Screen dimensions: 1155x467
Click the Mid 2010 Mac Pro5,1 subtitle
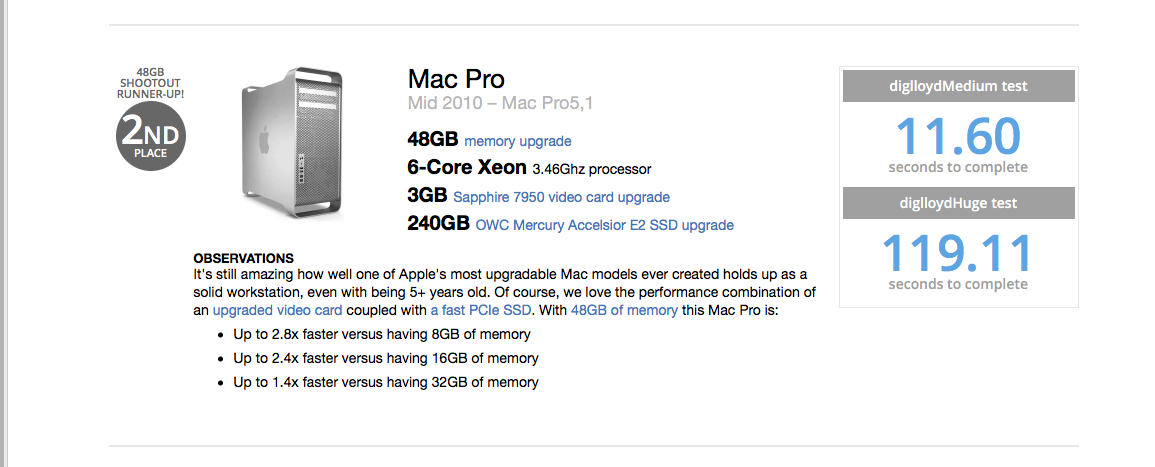click(x=500, y=103)
